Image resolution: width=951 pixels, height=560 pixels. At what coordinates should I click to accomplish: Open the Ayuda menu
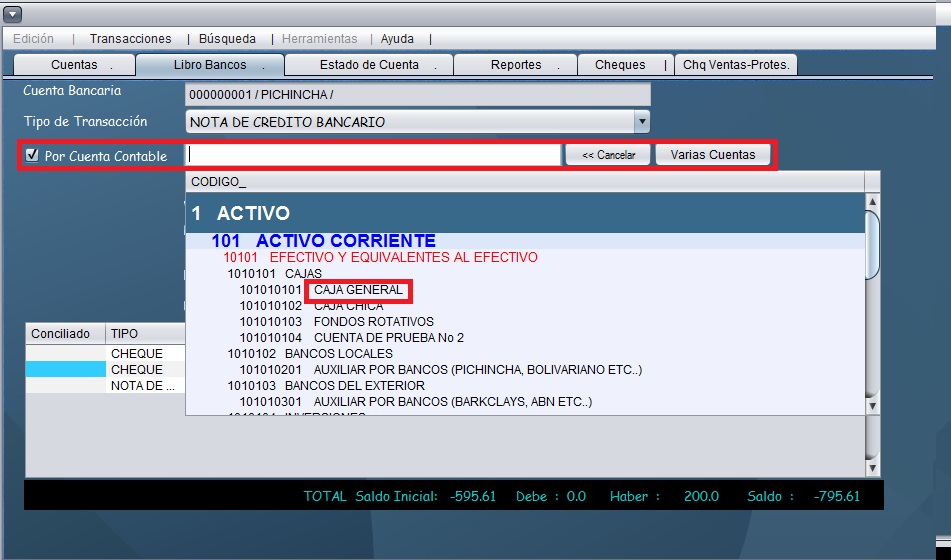coord(397,39)
